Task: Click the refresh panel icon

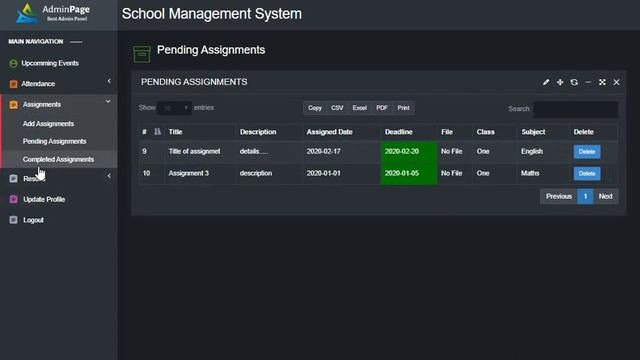Action: click(574, 82)
